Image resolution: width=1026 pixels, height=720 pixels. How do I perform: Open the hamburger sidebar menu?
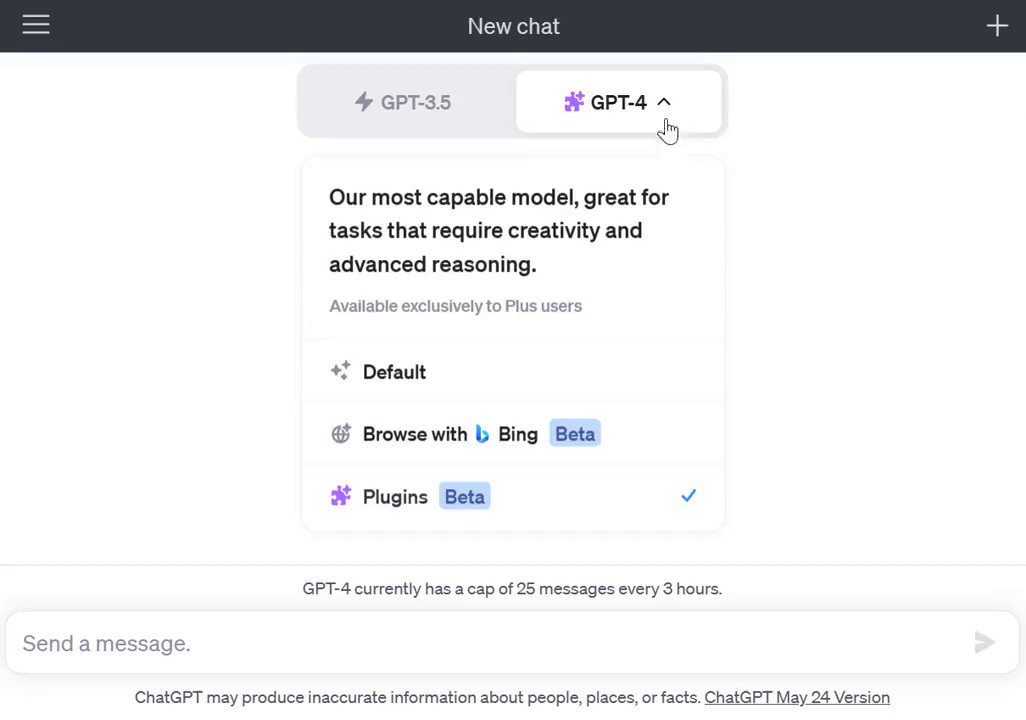[x=36, y=25]
